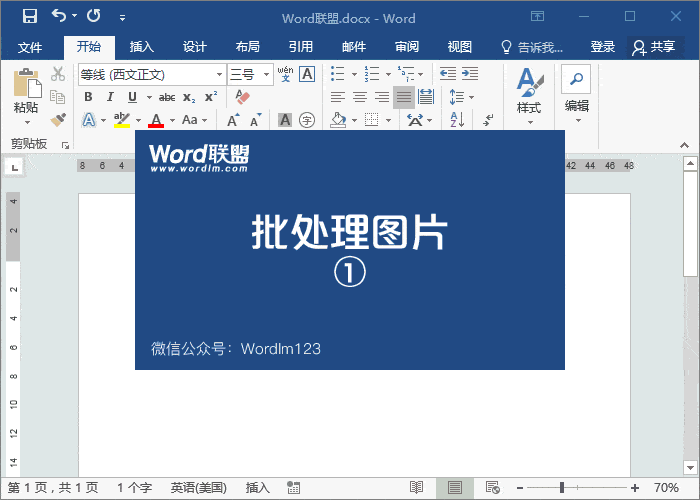Image resolution: width=700 pixels, height=500 pixels.
Task: Apply red font color
Action: [156, 120]
